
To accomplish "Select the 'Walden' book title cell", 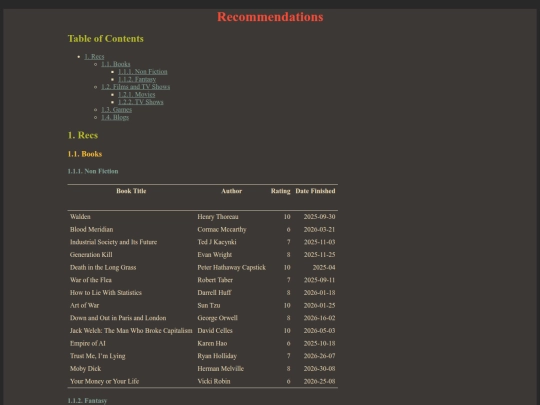I will point(80,217).
